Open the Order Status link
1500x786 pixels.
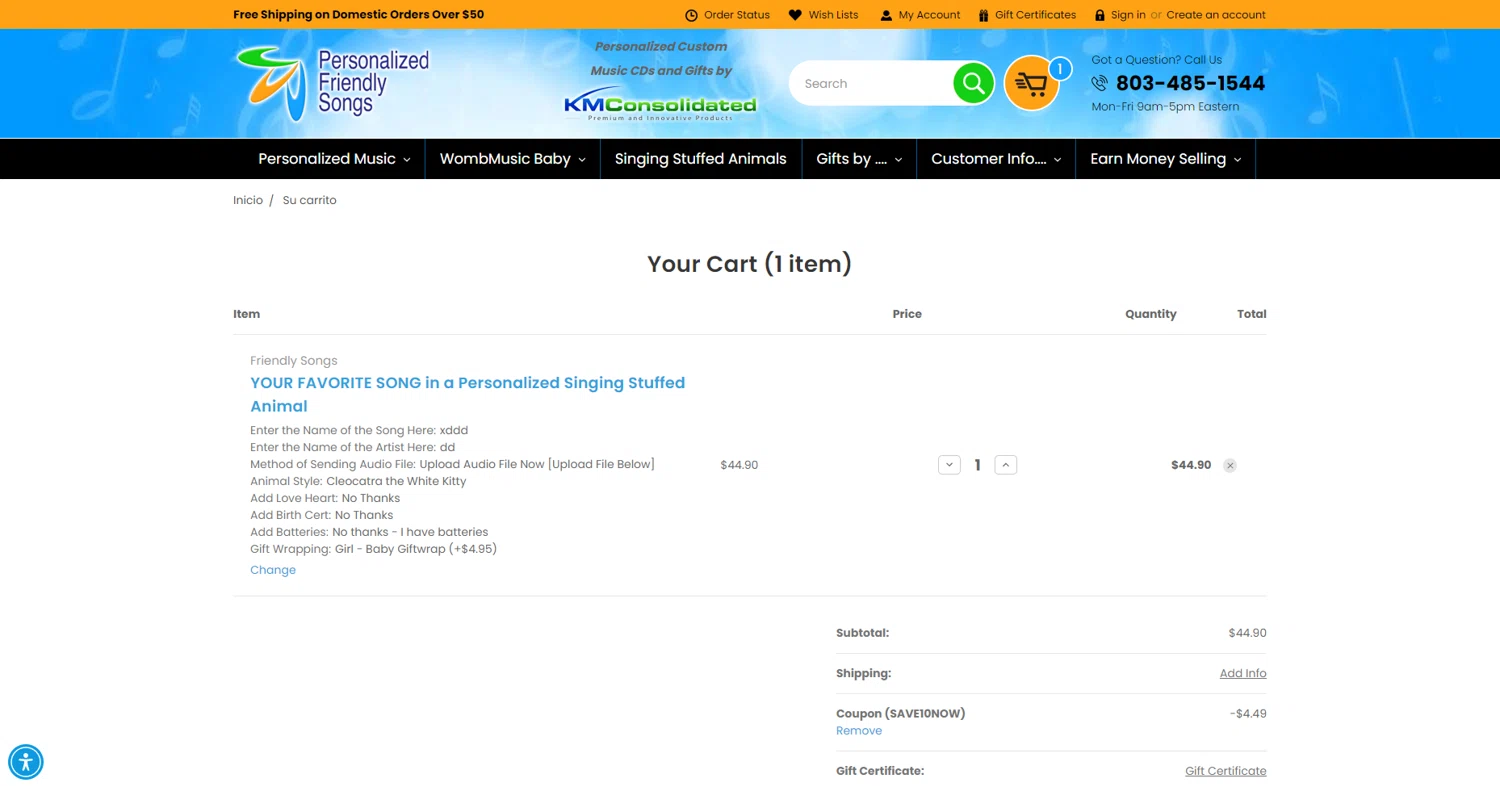pyautogui.click(x=737, y=15)
